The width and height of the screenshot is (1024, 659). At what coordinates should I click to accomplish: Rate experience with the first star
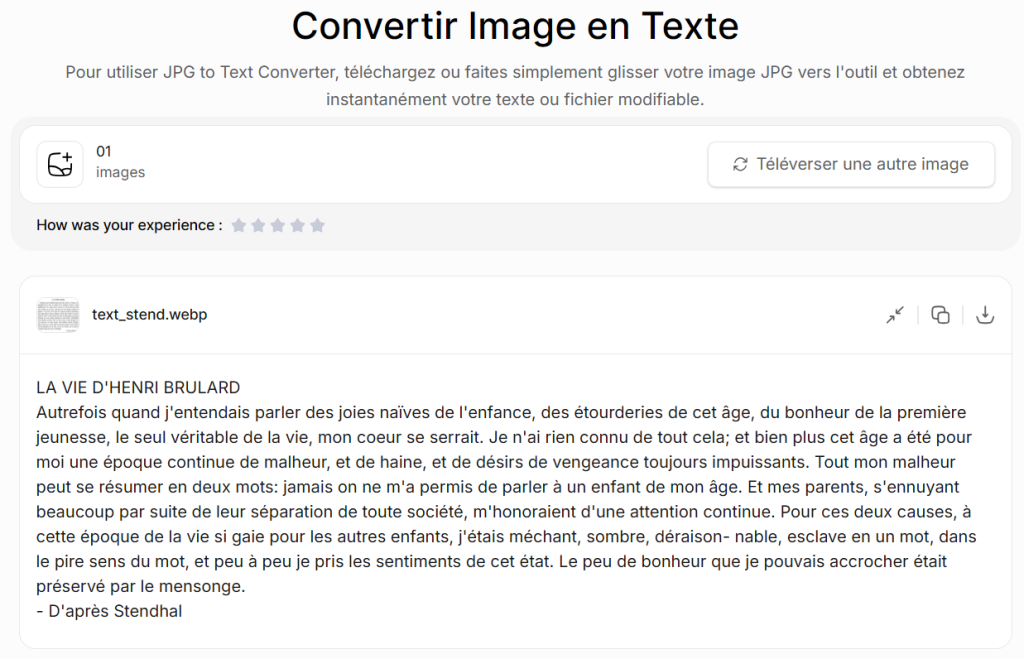[x=239, y=226]
